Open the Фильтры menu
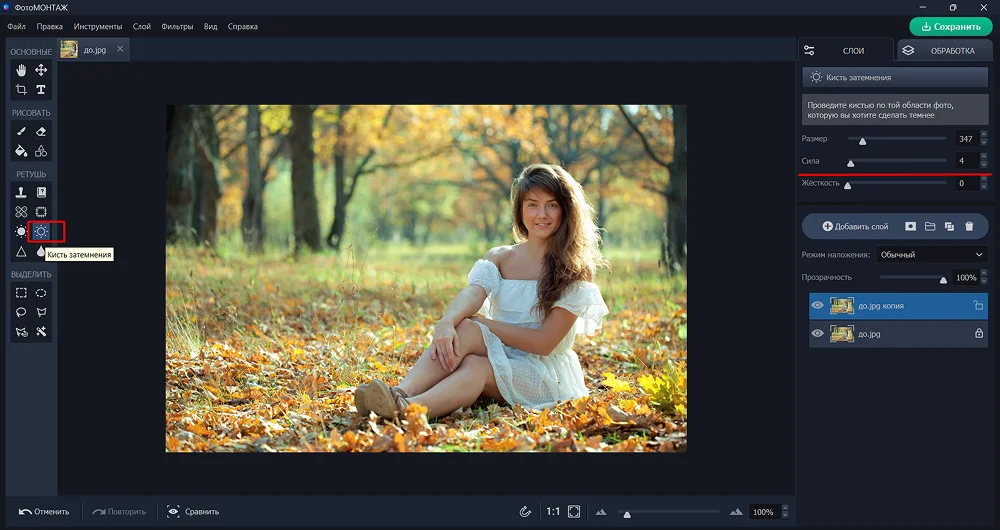The height and width of the screenshot is (530, 1000). (x=177, y=26)
